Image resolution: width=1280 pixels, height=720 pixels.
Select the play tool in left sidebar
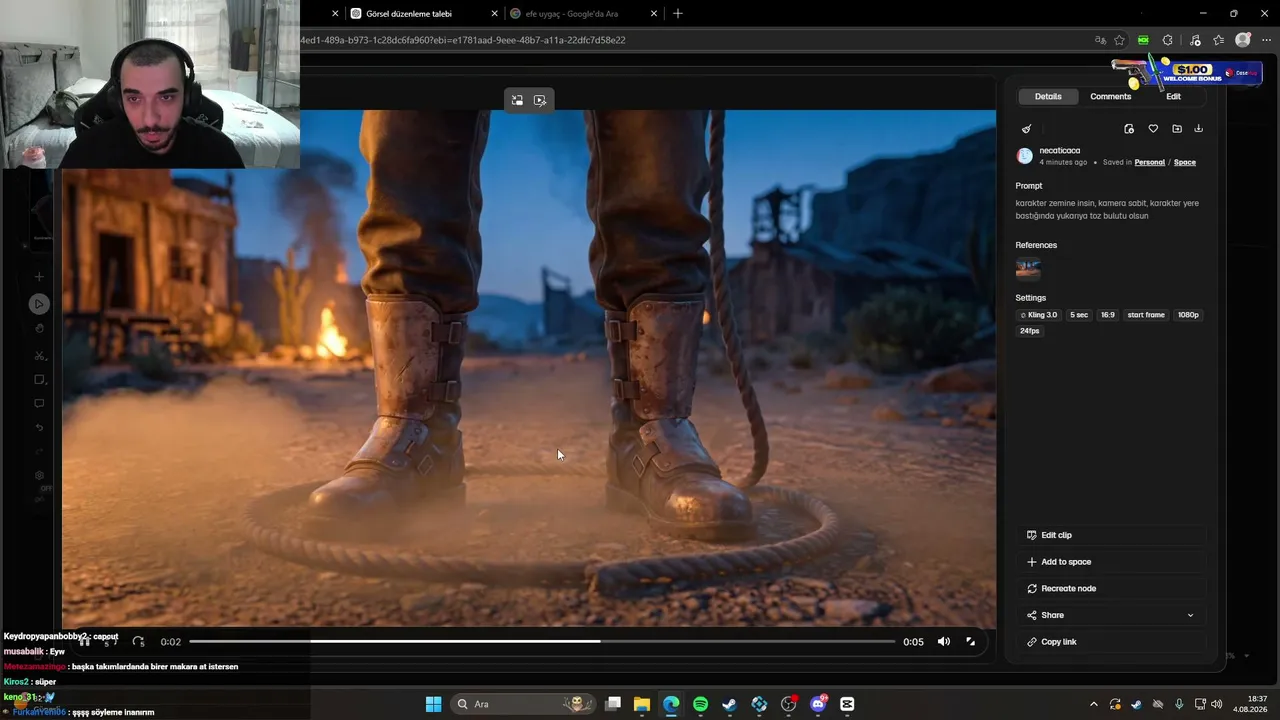point(39,304)
